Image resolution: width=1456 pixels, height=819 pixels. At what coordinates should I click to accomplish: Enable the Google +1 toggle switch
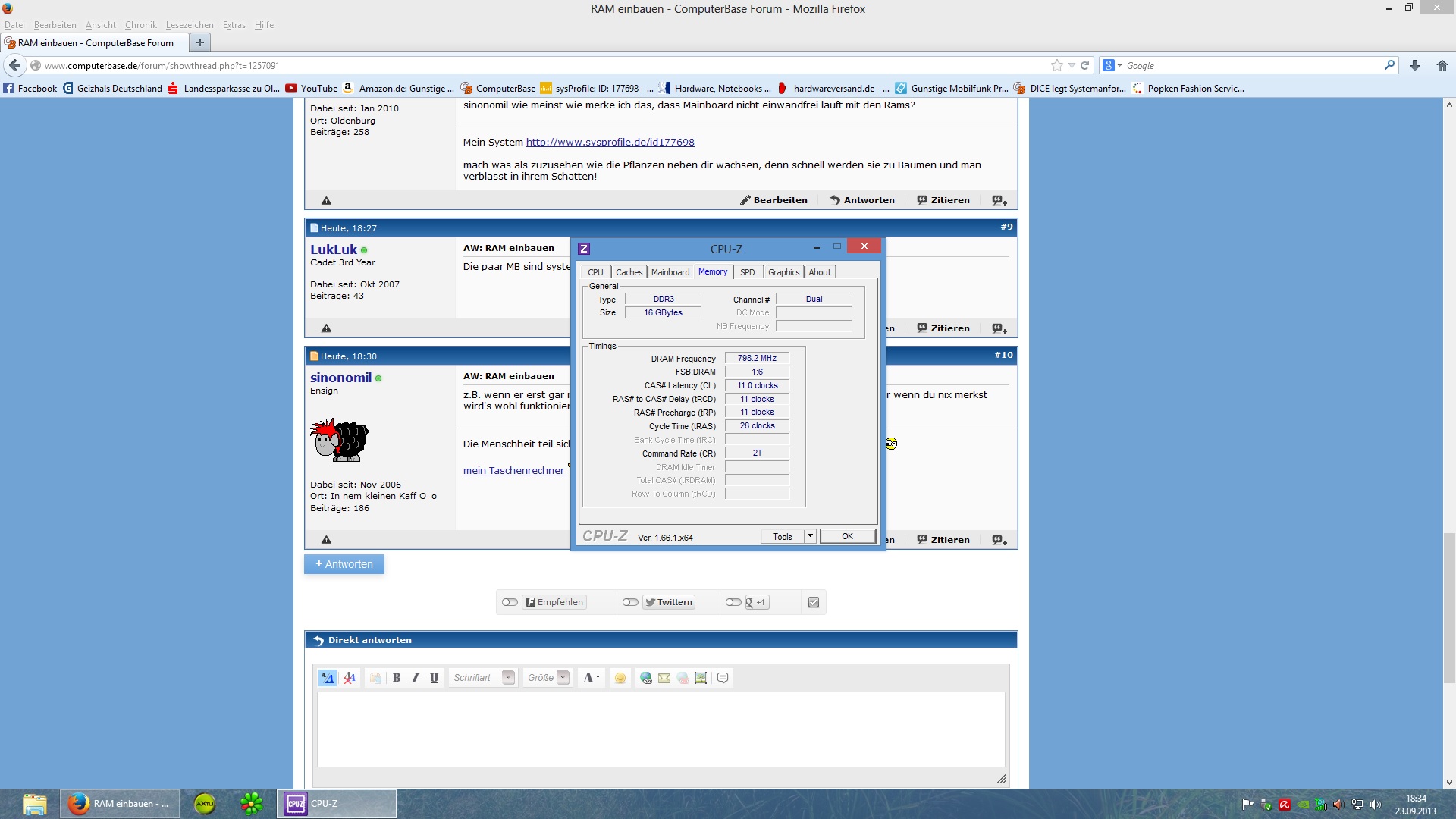tap(733, 602)
